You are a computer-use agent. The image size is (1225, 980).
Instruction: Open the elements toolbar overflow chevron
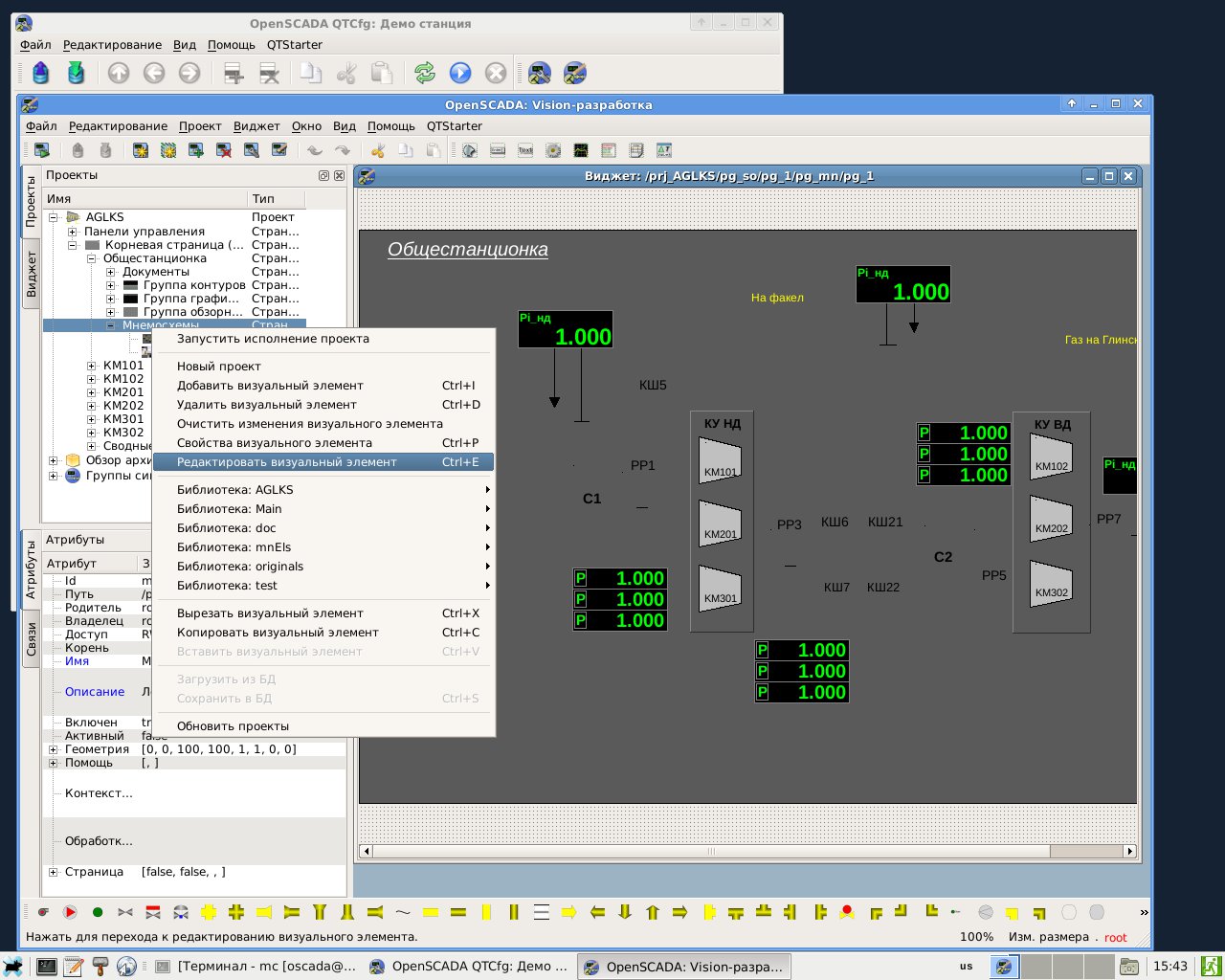point(1143,912)
